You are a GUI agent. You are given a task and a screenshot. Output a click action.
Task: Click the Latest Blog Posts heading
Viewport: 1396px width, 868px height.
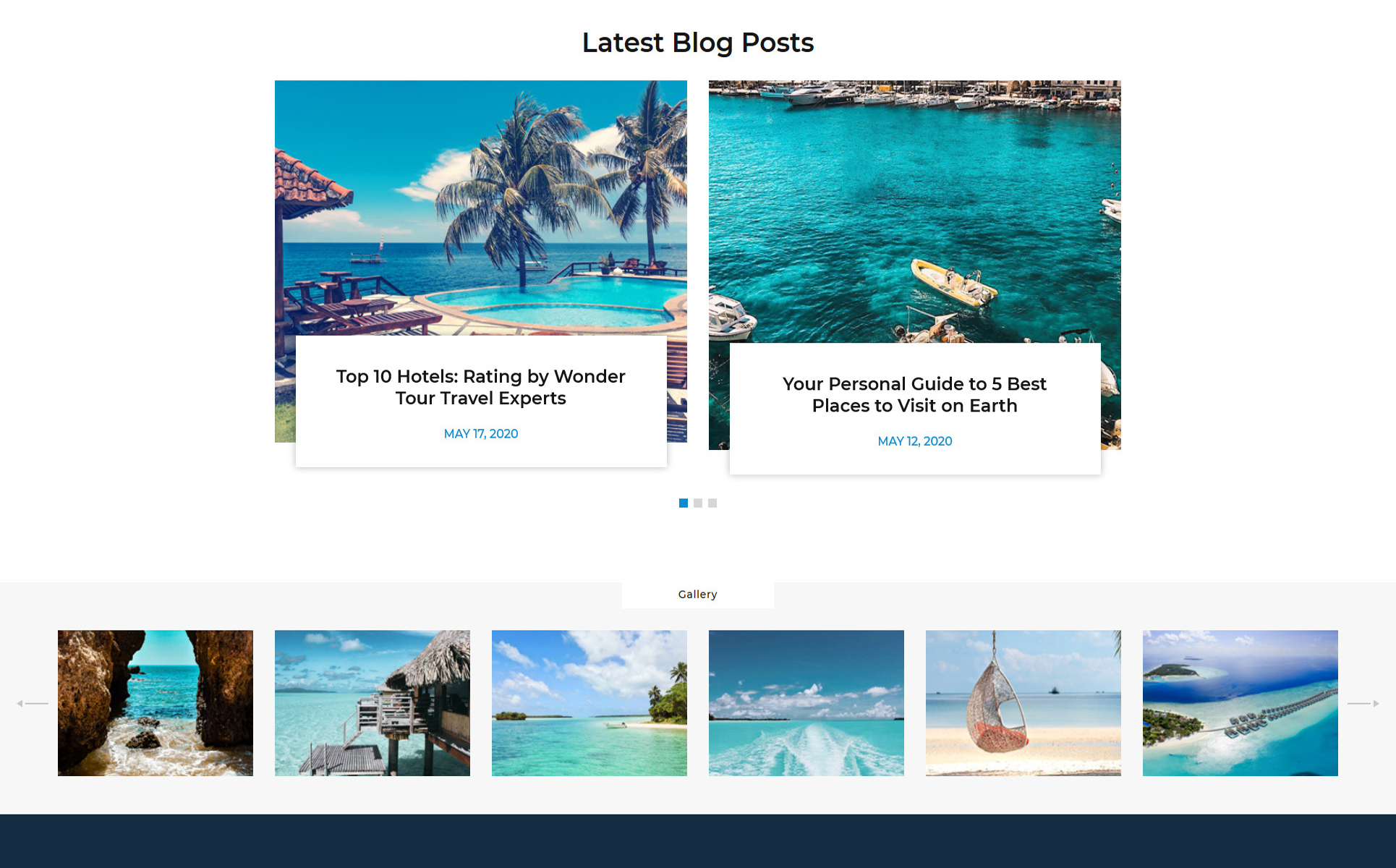[x=698, y=43]
